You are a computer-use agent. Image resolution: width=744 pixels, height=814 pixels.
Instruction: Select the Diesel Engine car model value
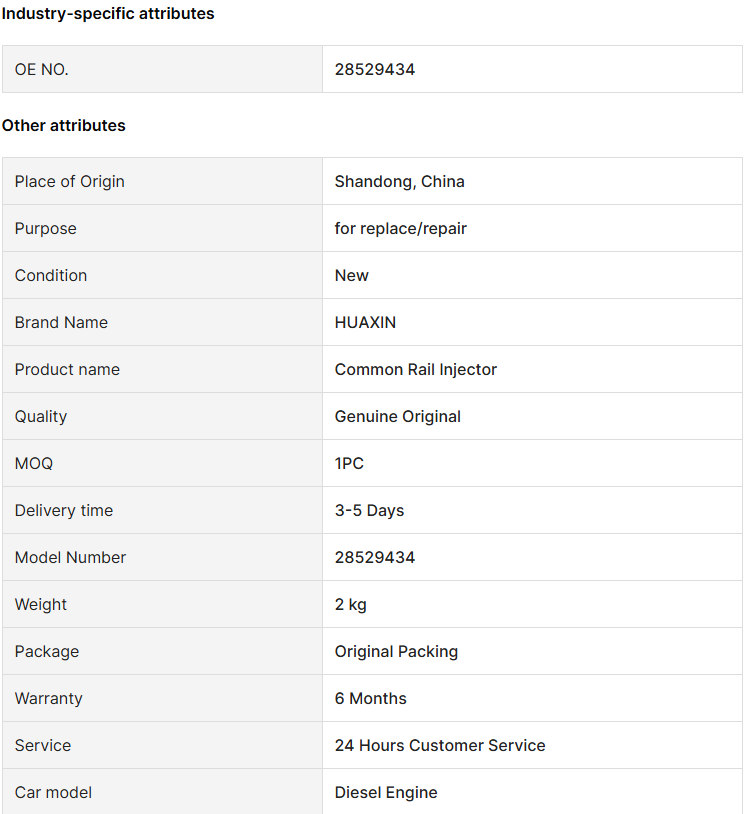(386, 793)
